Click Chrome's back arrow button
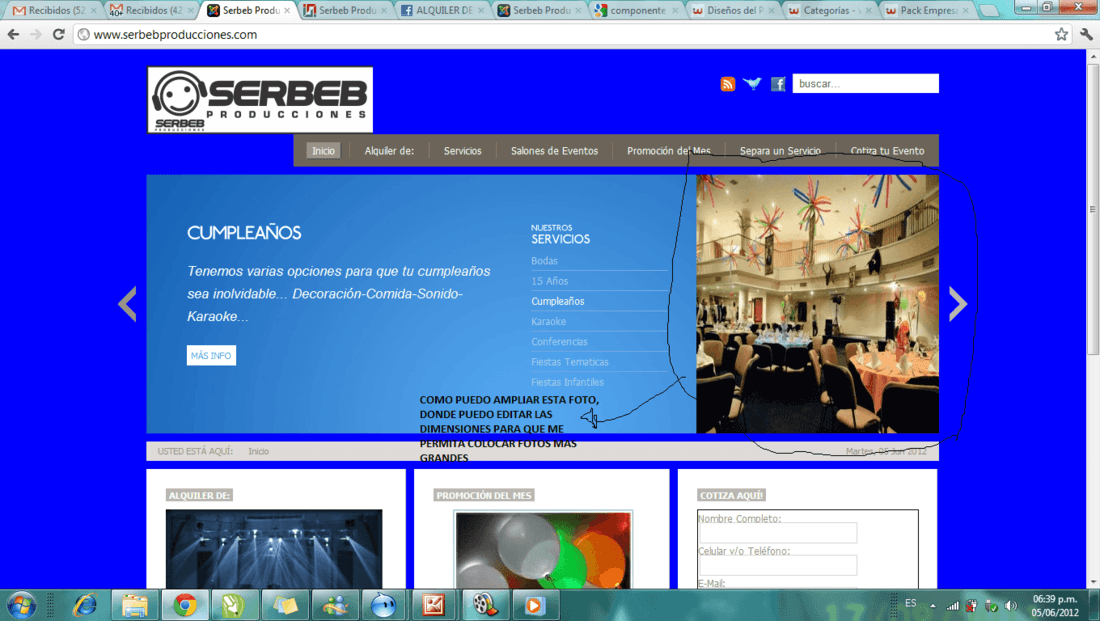Screen dimensions: 1100x621 pyautogui.click(x=13, y=34)
